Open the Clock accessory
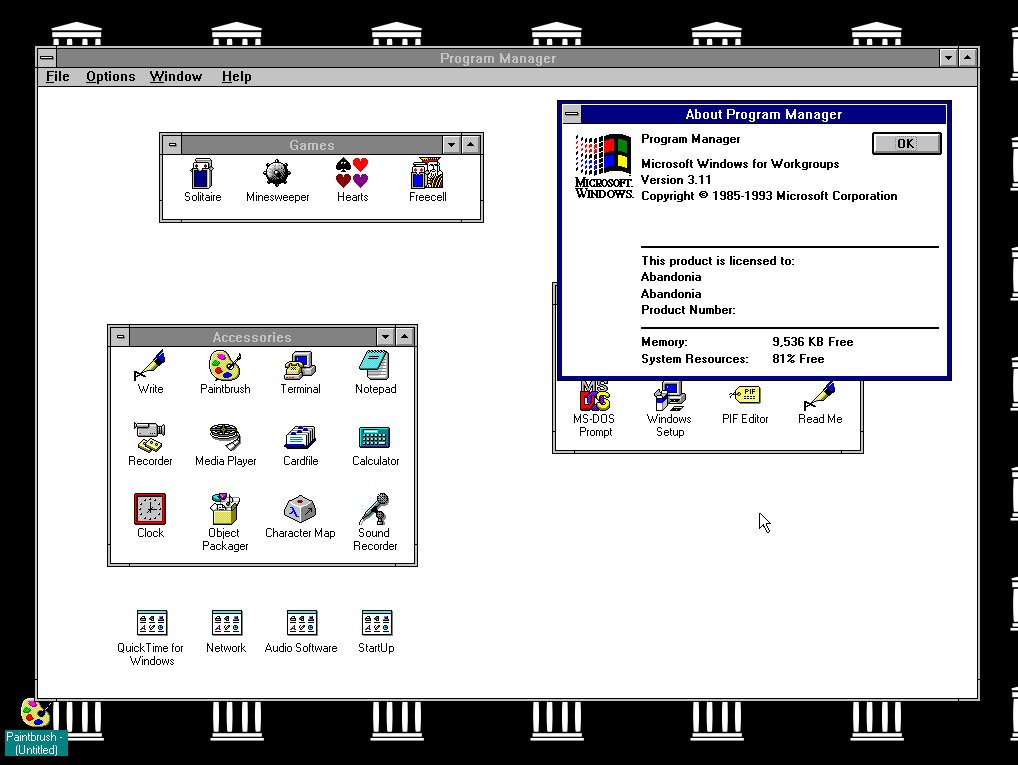1018x765 pixels. pos(149,515)
